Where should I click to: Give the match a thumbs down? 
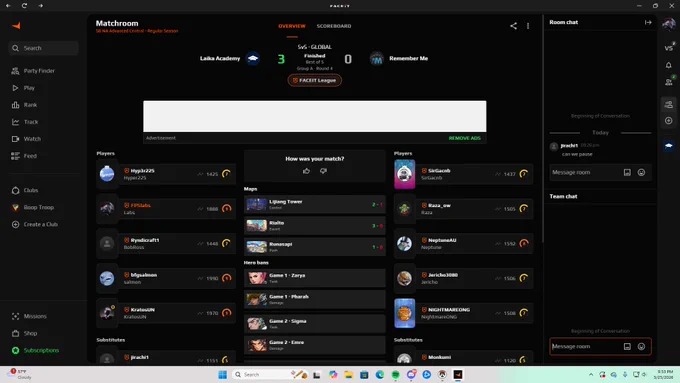pyautogui.click(x=324, y=171)
